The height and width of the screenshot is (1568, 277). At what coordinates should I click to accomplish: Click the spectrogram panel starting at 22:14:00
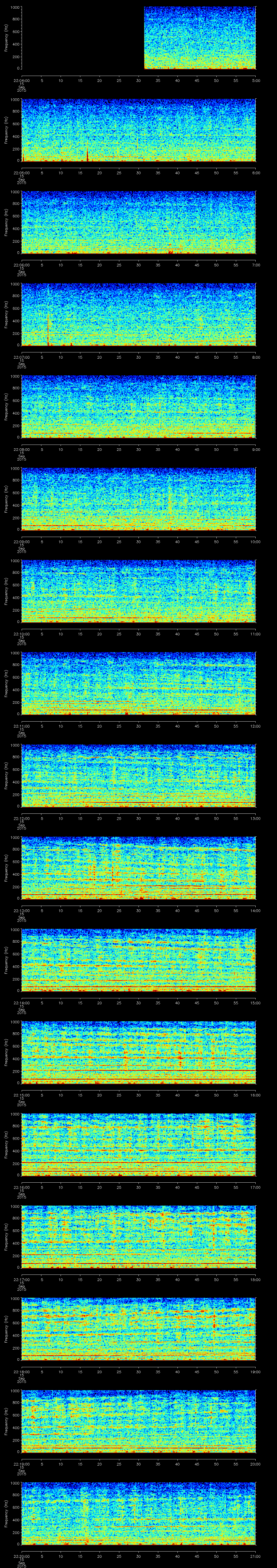(x=139, y=960)
